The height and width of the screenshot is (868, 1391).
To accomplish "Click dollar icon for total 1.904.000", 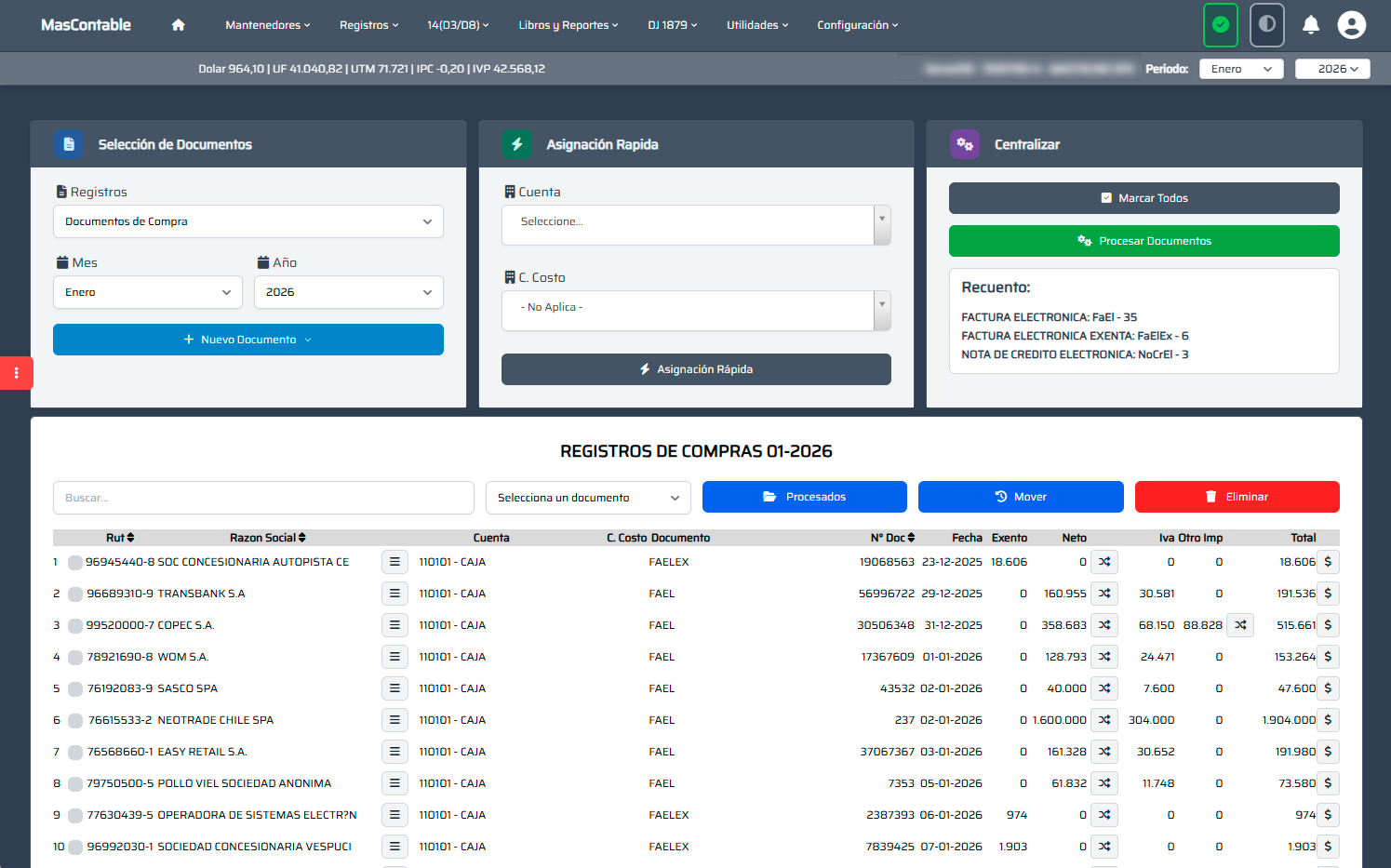I will coord(1328,720).
